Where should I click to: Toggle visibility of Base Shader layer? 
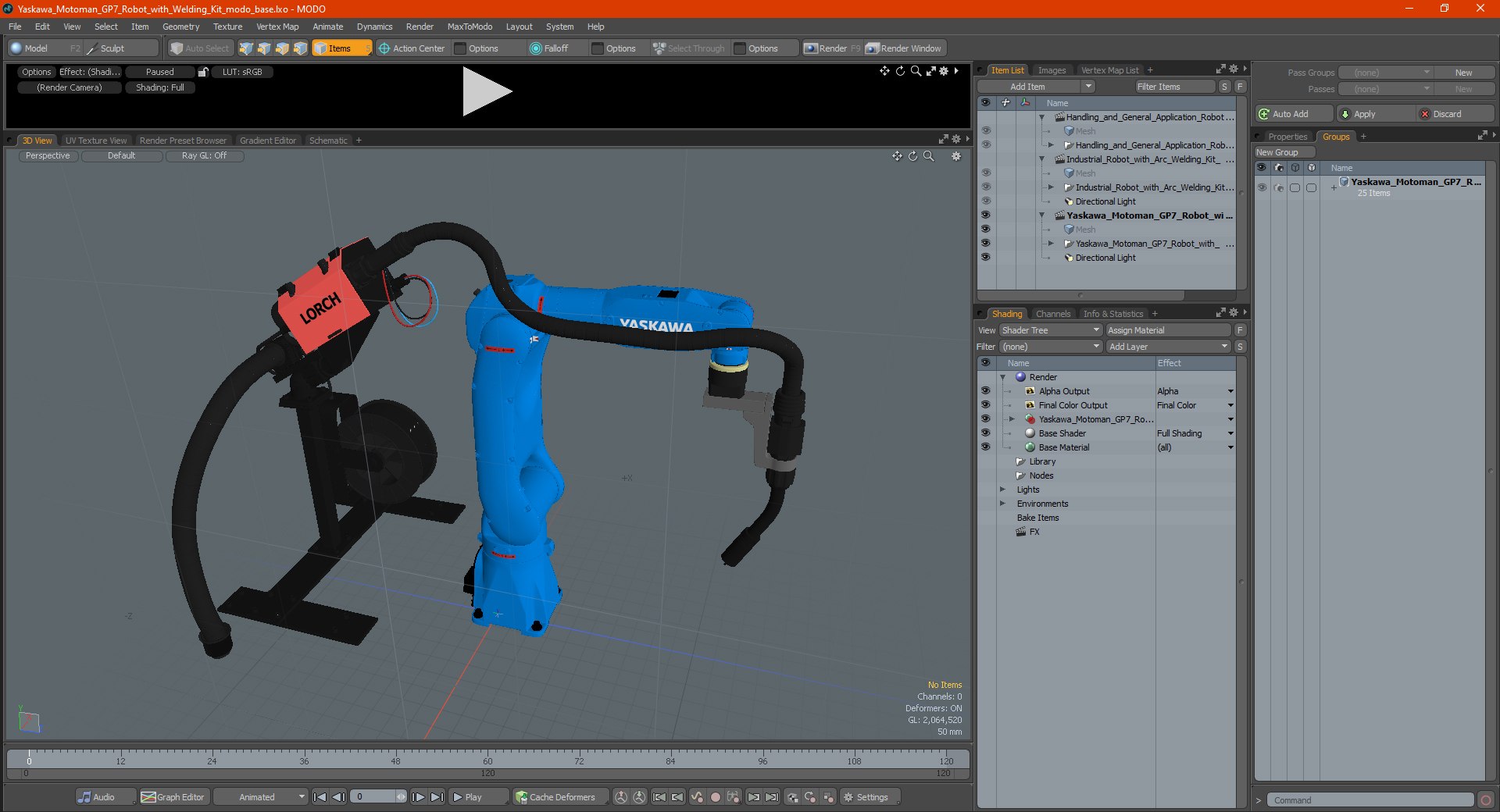click(x=985, y=433)
